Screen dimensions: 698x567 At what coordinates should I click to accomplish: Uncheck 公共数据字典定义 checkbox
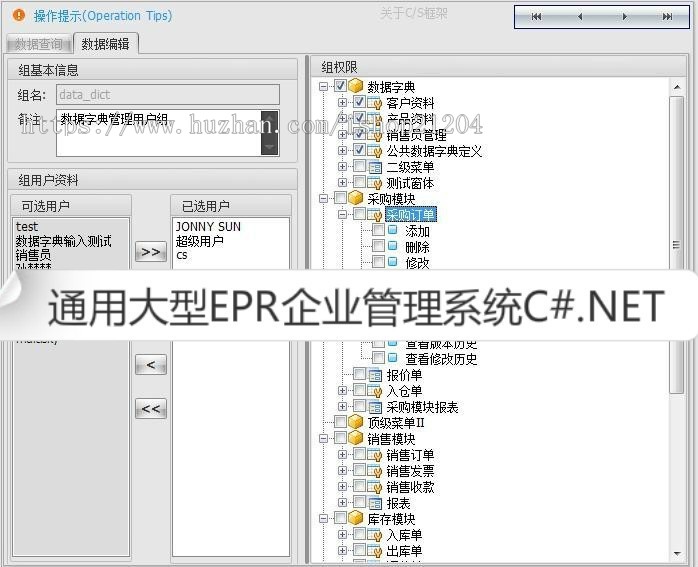(x=359, y=150)
